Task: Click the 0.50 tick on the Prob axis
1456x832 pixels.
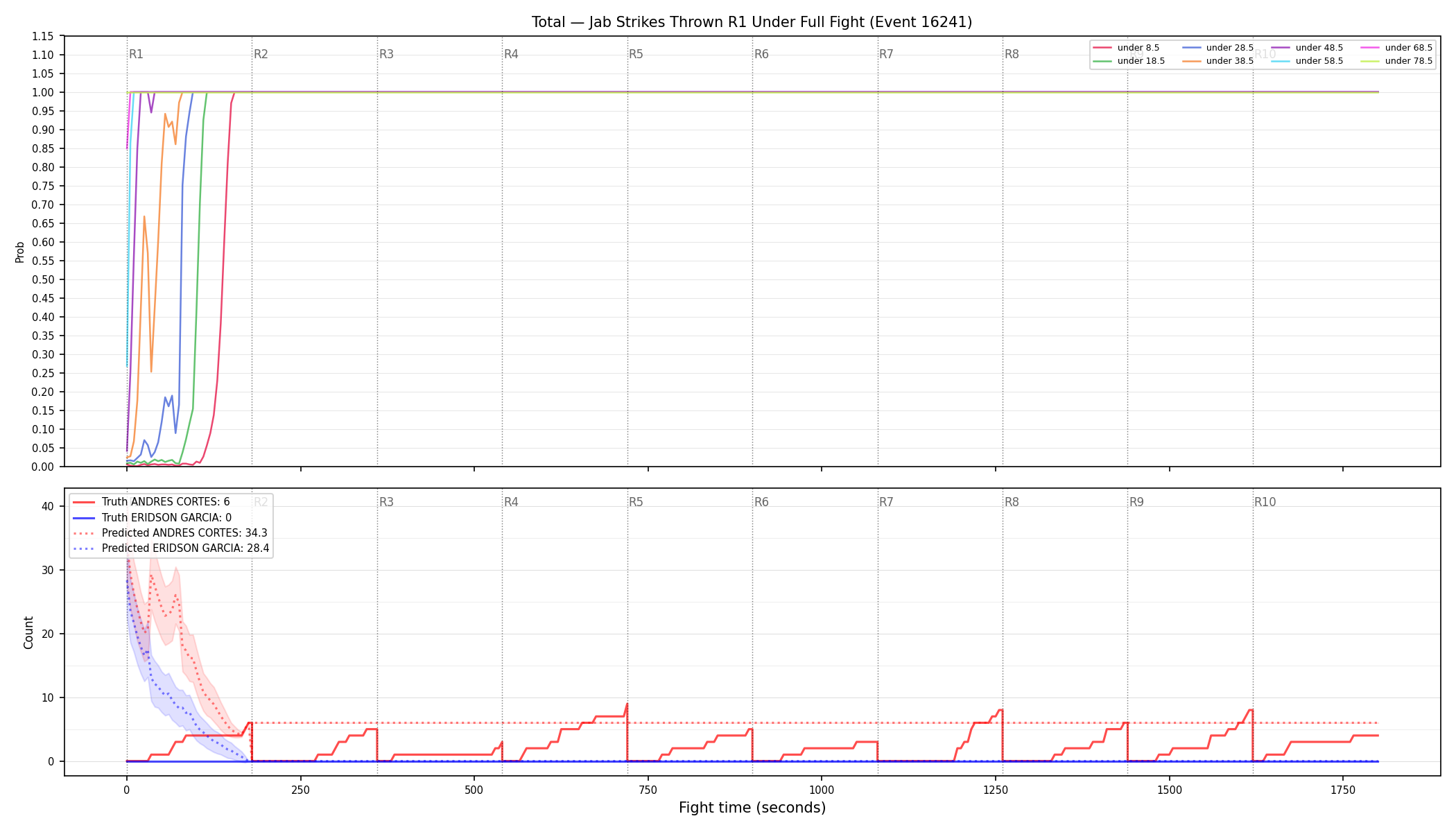Action: [43, 280]
